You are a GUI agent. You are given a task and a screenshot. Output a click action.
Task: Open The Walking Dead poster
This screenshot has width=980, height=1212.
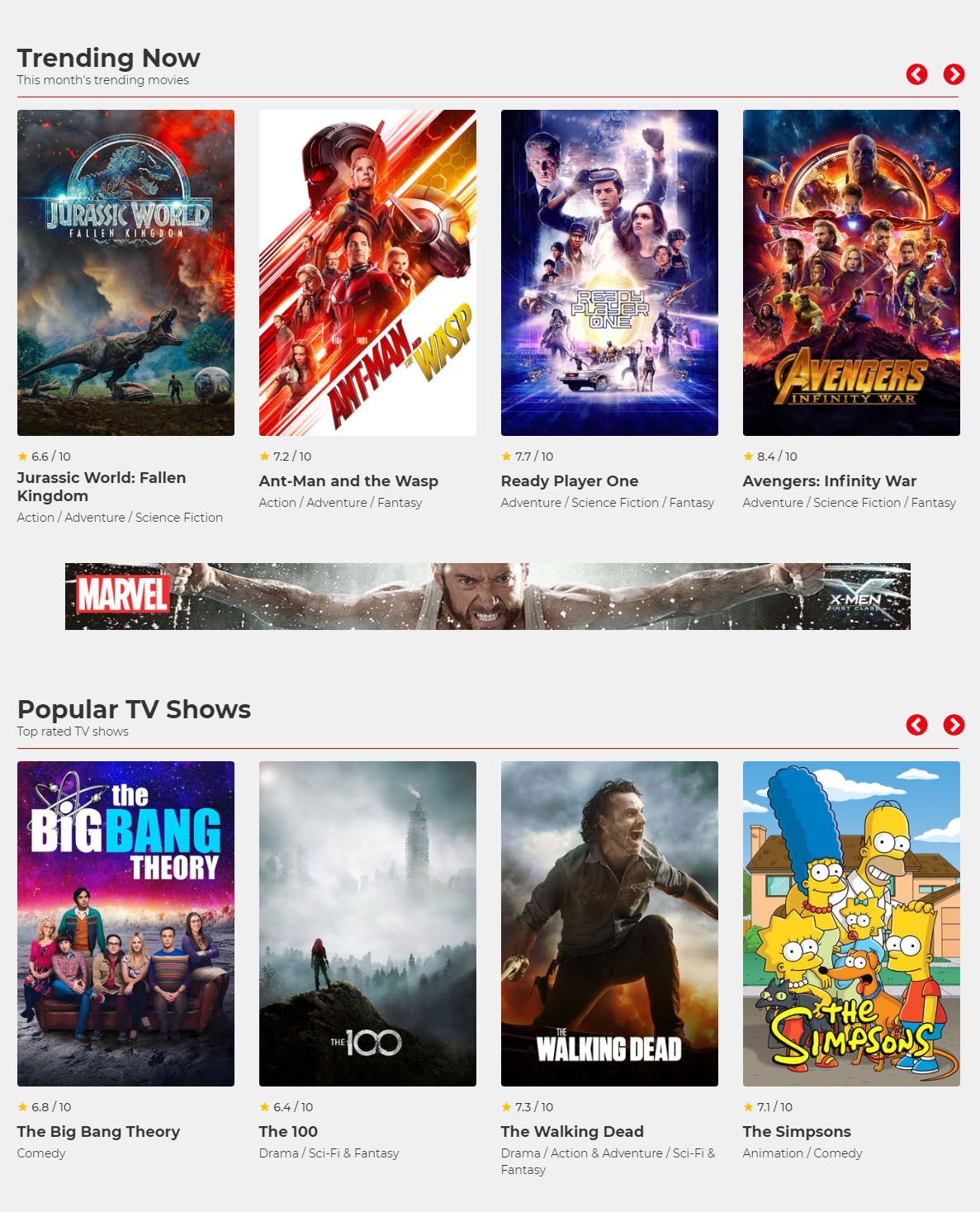(609, 924)
